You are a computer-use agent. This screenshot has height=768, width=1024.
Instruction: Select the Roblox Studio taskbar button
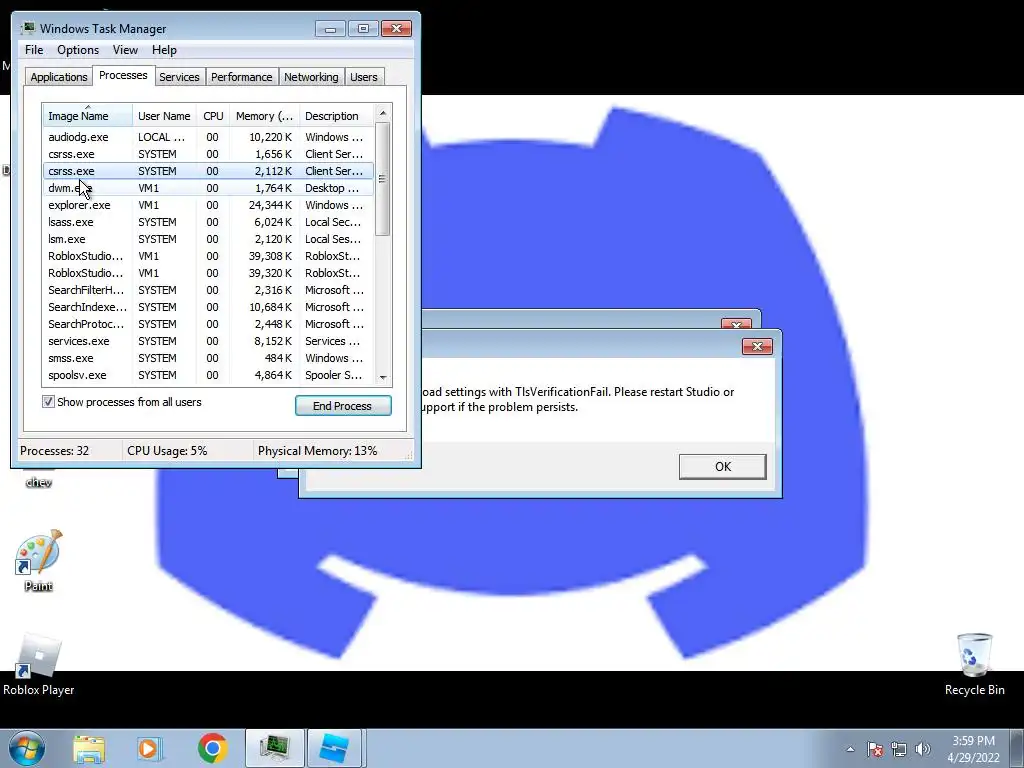pyautogui.click(x=334, y=748)
